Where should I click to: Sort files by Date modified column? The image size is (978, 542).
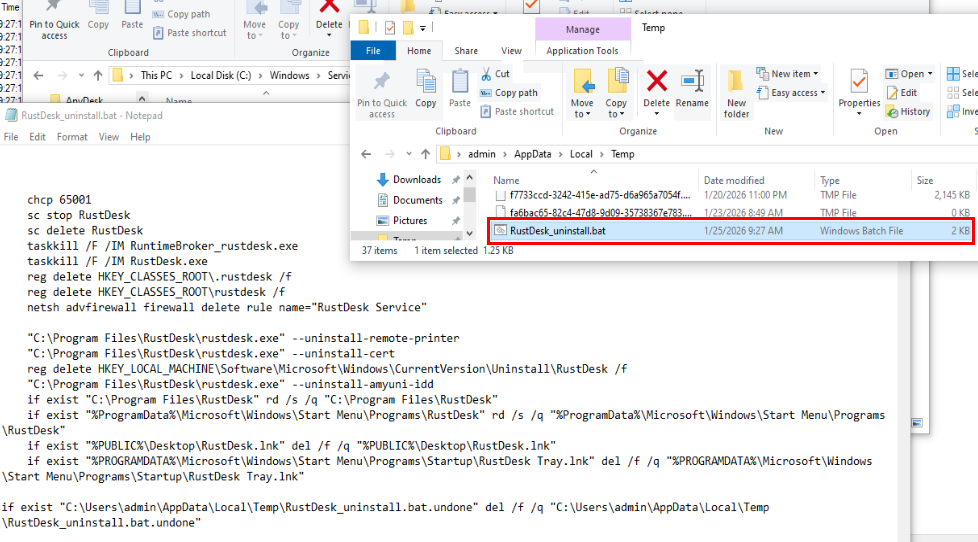(x=734, y=180)
